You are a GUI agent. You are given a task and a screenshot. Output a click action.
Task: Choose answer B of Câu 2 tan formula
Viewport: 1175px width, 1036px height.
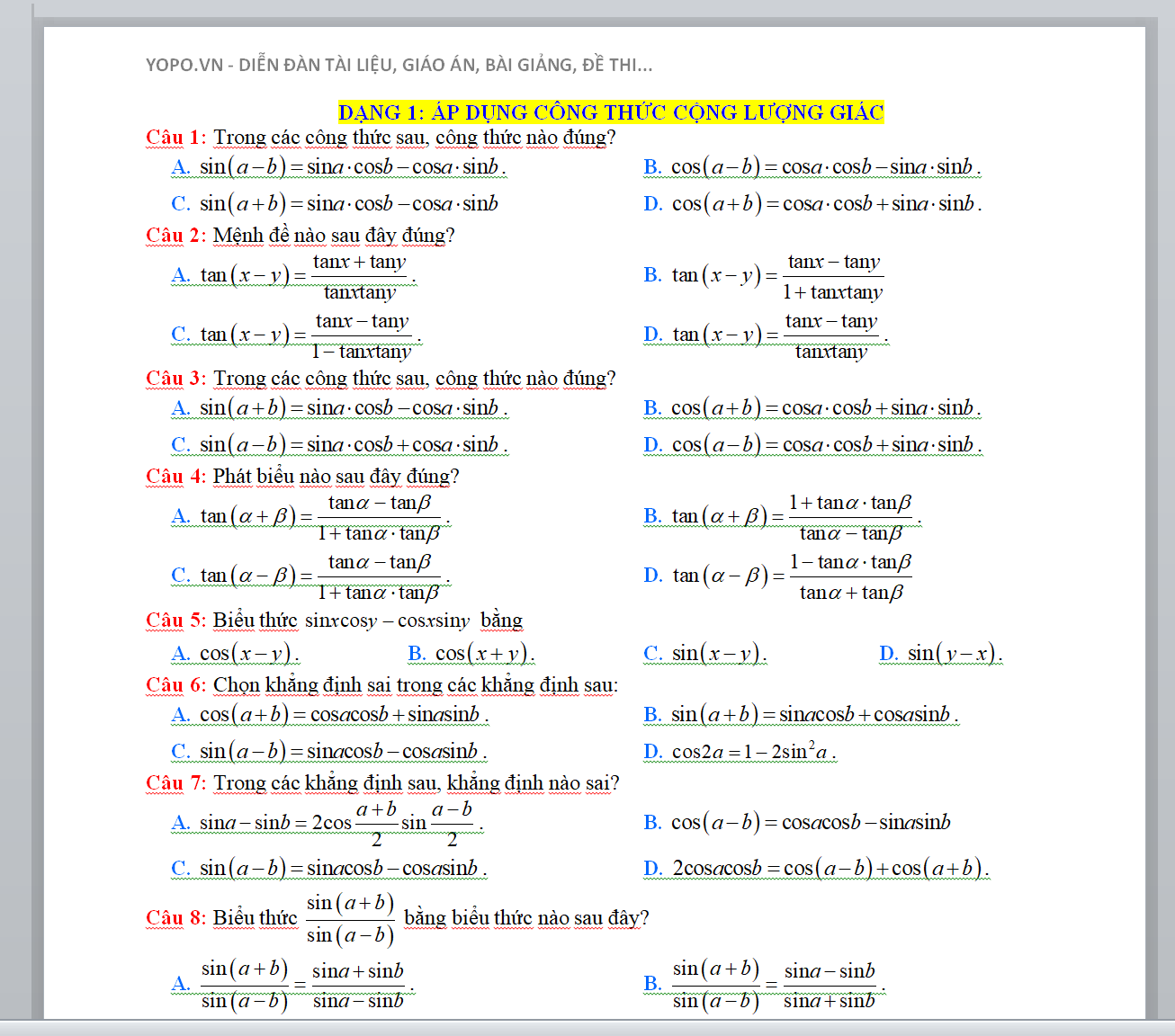coord(763,276)
